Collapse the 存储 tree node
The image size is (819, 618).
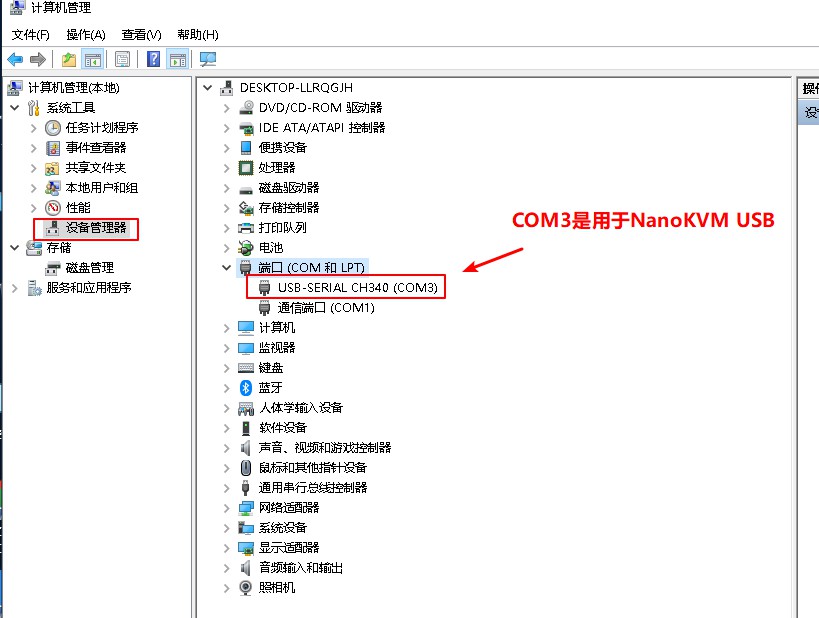point(15,248)
